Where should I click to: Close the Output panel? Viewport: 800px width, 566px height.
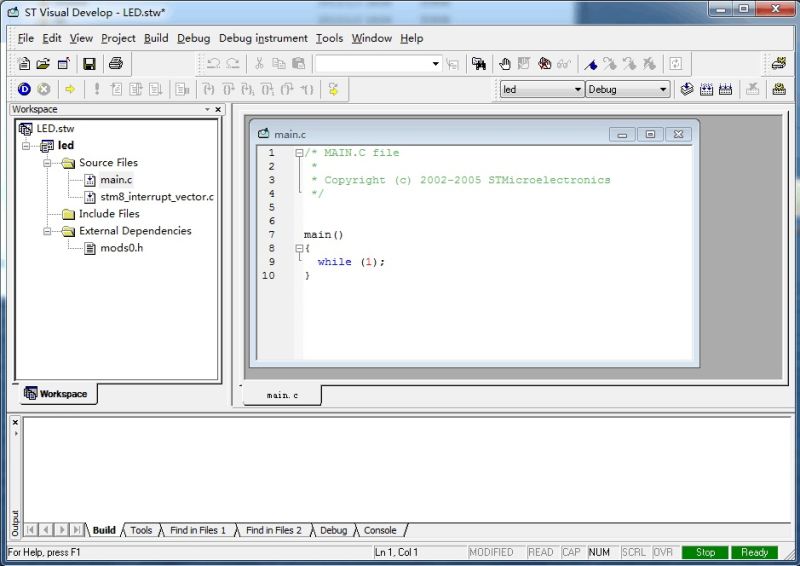click(x=15, y=422)
